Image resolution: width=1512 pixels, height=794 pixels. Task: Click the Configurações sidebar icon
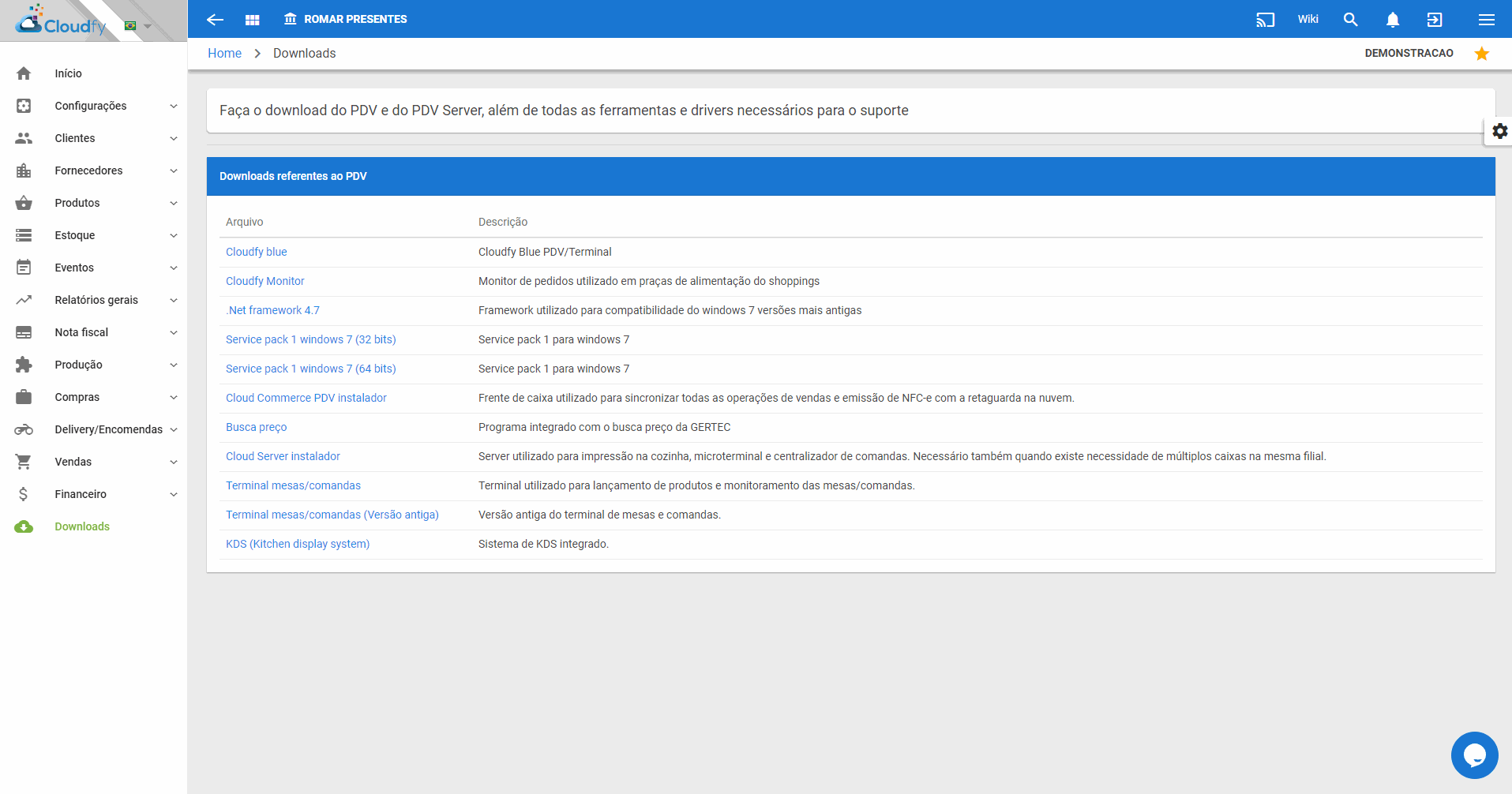24,106
